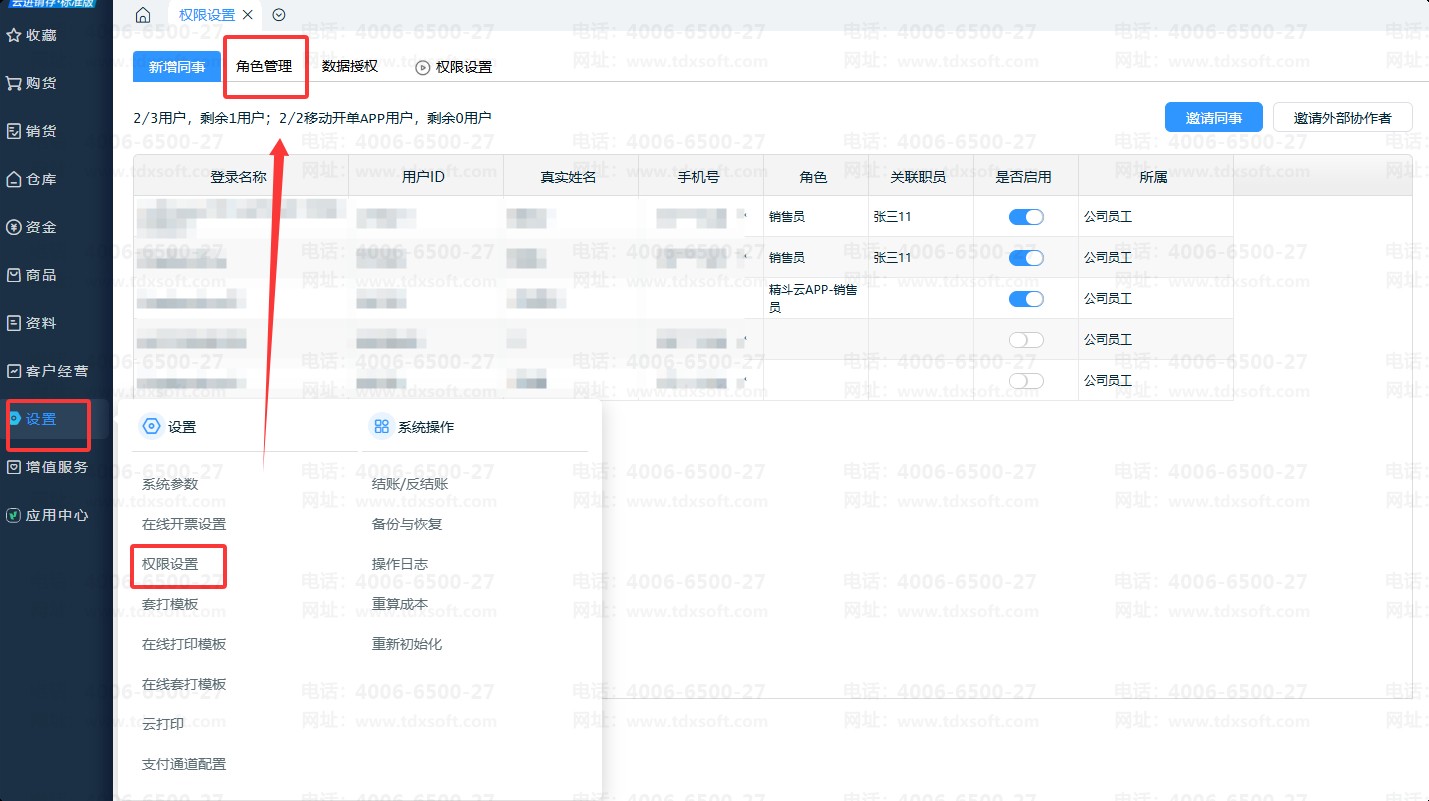The height and width of the screenshot is (801, 1429).
Task: Click the 购货 cart icon in sidebar
Action: click(14, 83)
